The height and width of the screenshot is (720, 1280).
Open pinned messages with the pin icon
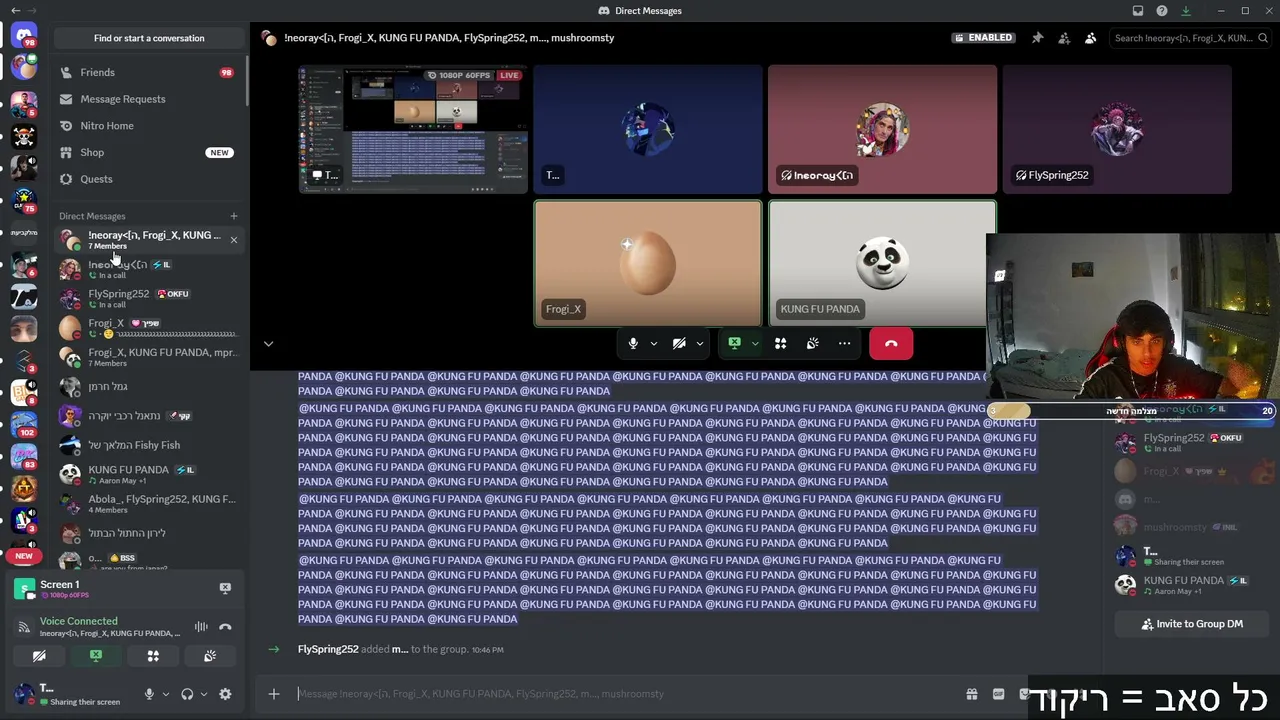tap(1037, 38)
